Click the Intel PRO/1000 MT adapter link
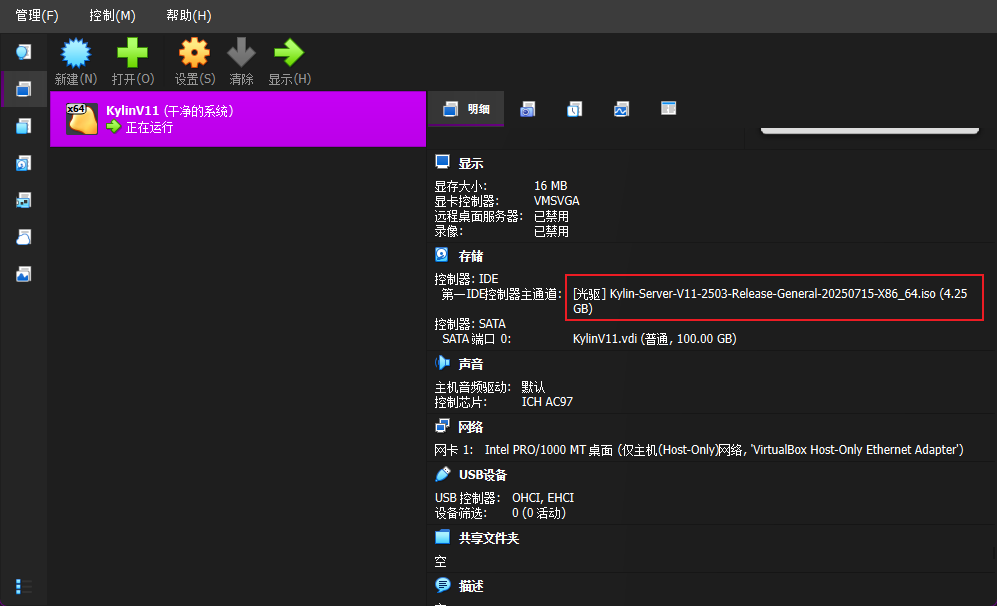Screen dimensions: 997x606 (x=724, y=450)
